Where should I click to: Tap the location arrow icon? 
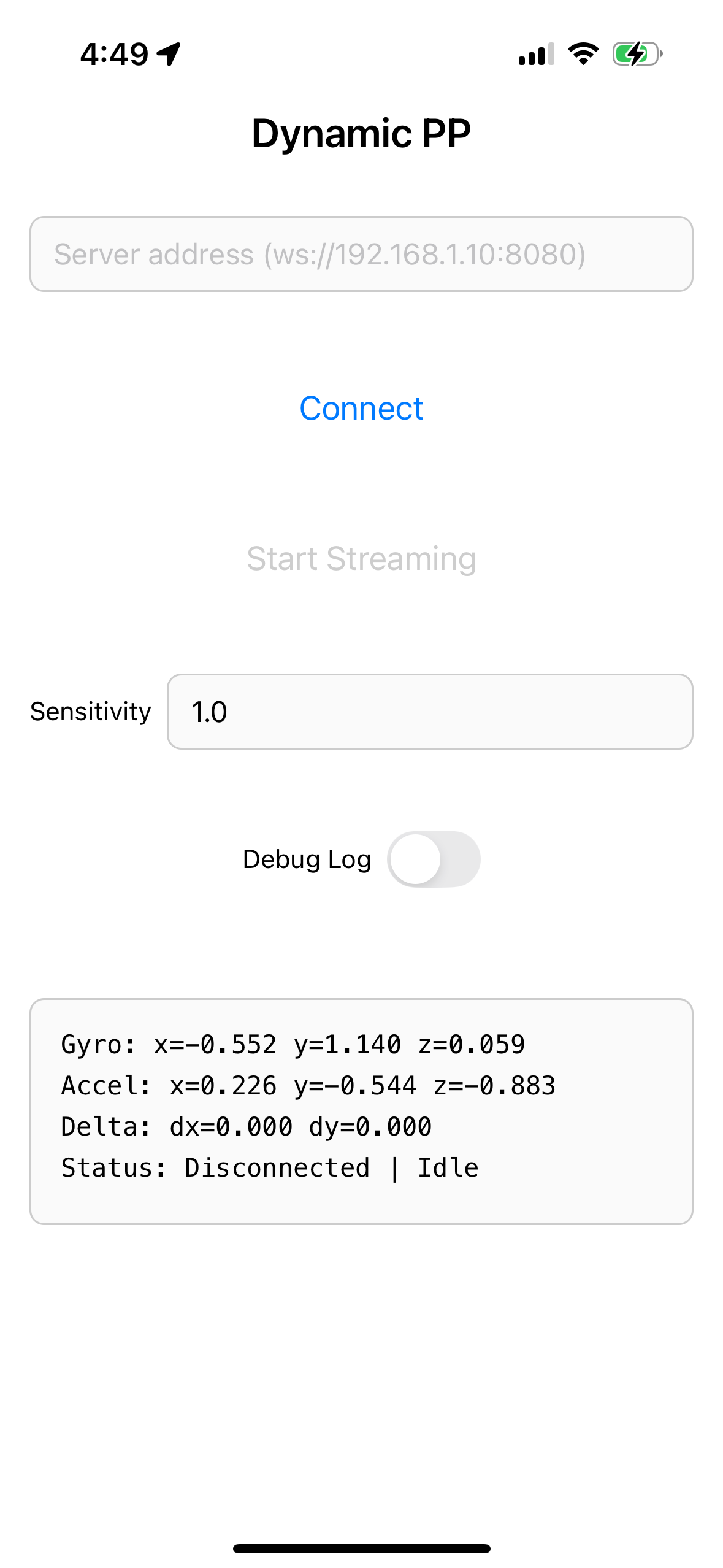coord(169,54)
